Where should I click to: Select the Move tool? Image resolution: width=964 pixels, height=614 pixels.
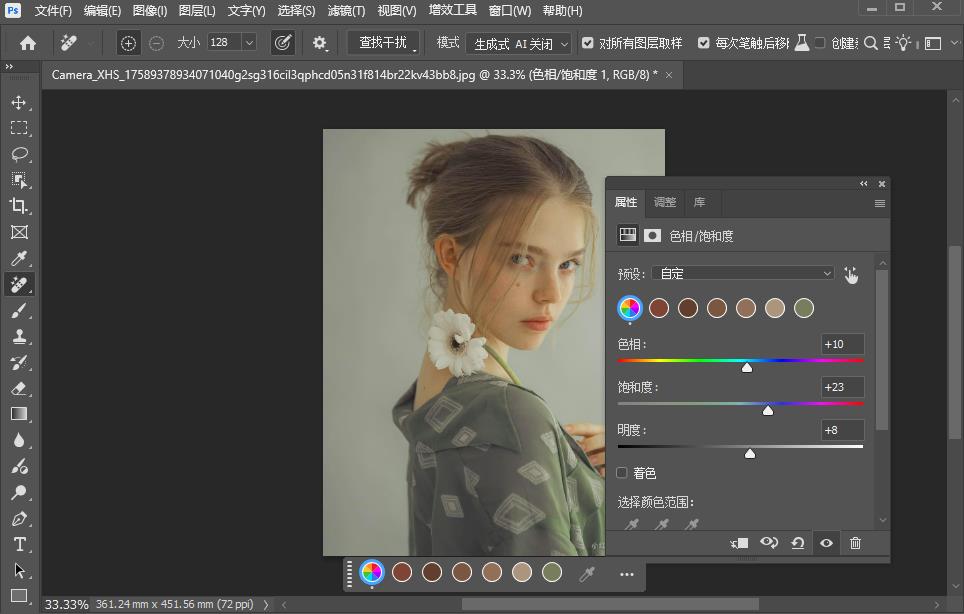click(19, 102)
